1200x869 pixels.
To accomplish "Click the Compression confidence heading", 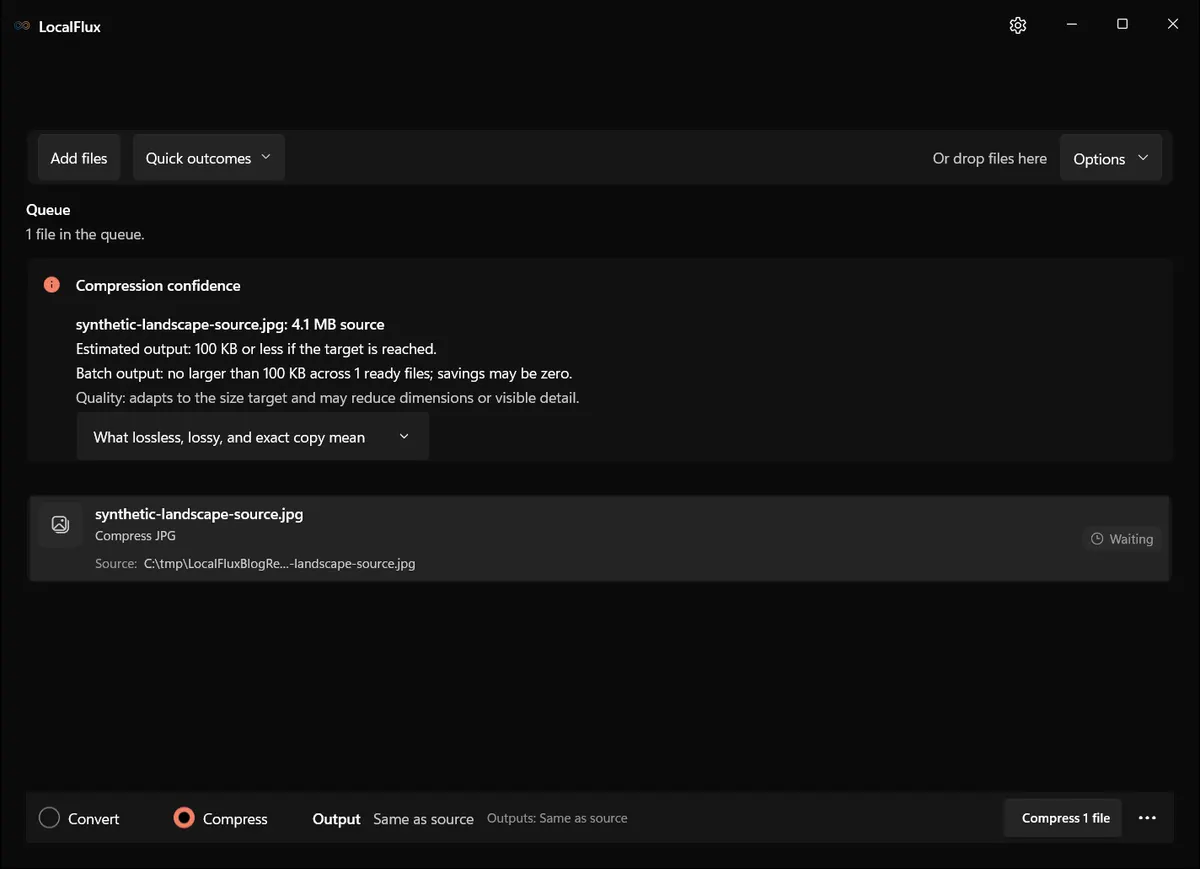I will [x=158, y=285].
